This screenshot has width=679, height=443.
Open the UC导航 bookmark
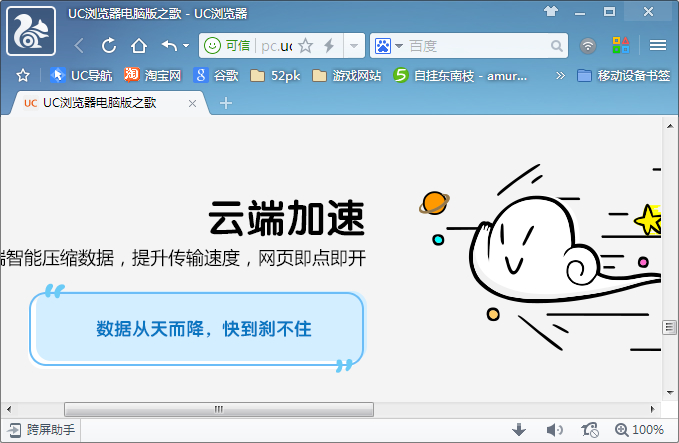pos(81,76)
